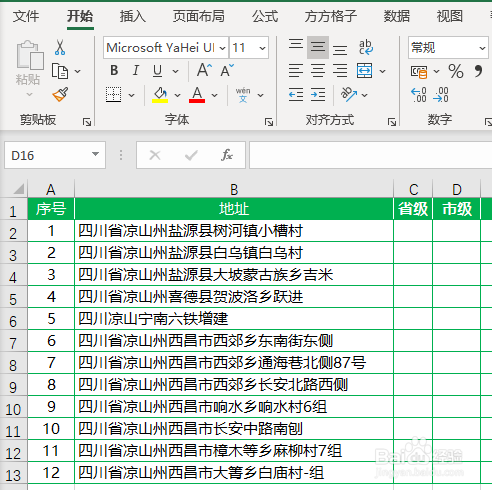Click cell 四川凉山宁南六铁增建
The width and height of the screenshot is (492, 490).
[x=234, y=319]
